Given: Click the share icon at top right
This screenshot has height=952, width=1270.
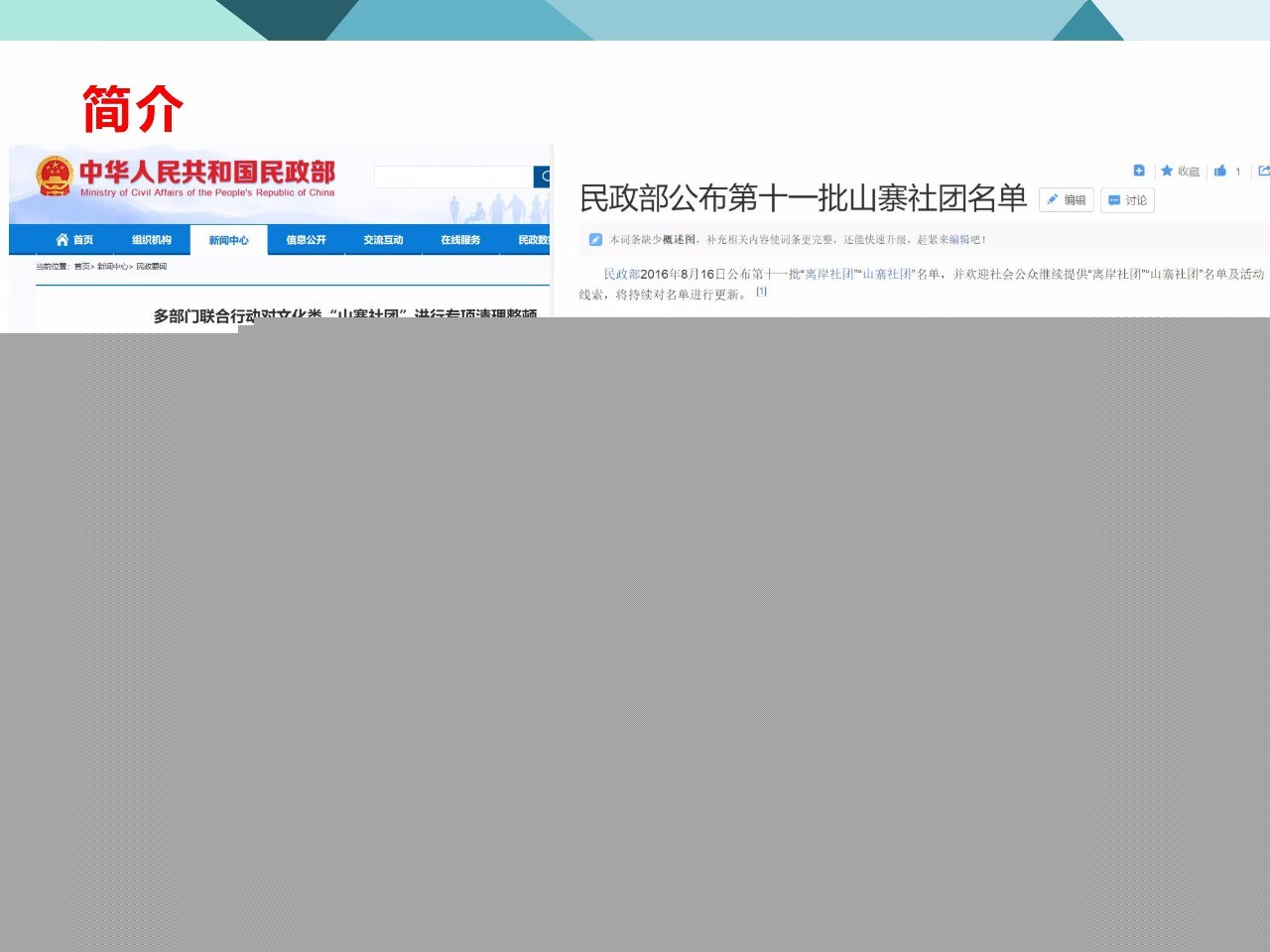Looking at the screenshot, I should click(x=1263, y=171).
